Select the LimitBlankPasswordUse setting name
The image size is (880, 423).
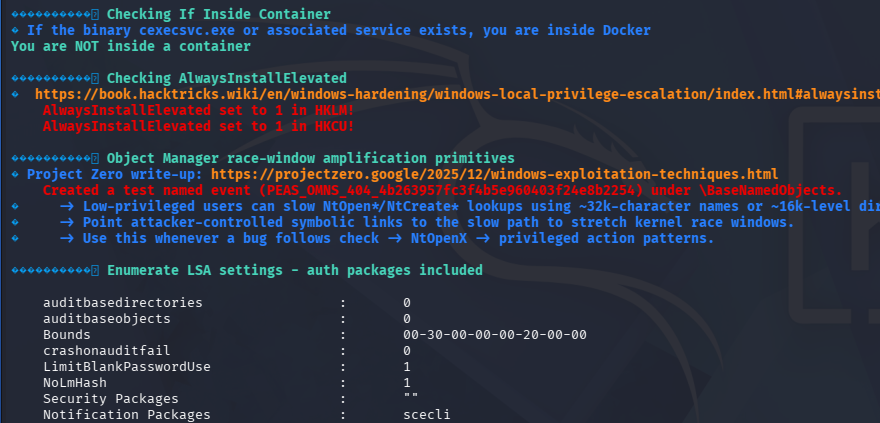126,366
